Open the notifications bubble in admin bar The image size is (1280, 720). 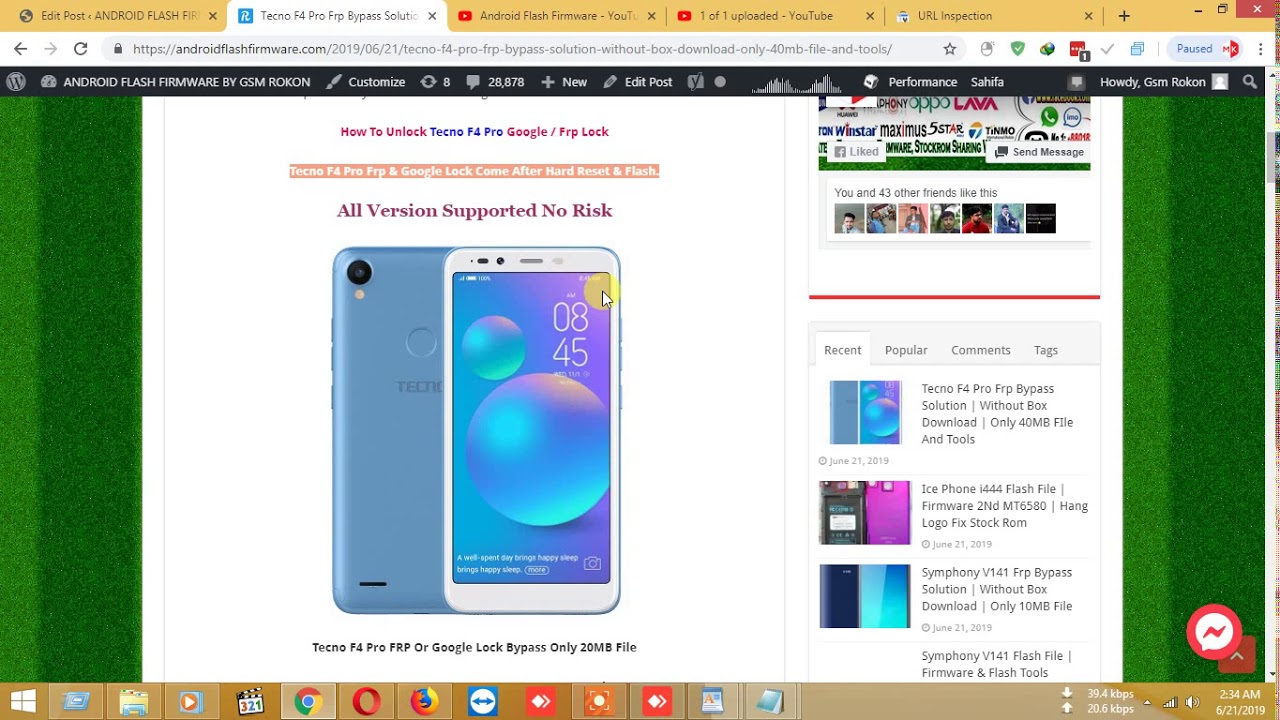(x=1076, y=82)
